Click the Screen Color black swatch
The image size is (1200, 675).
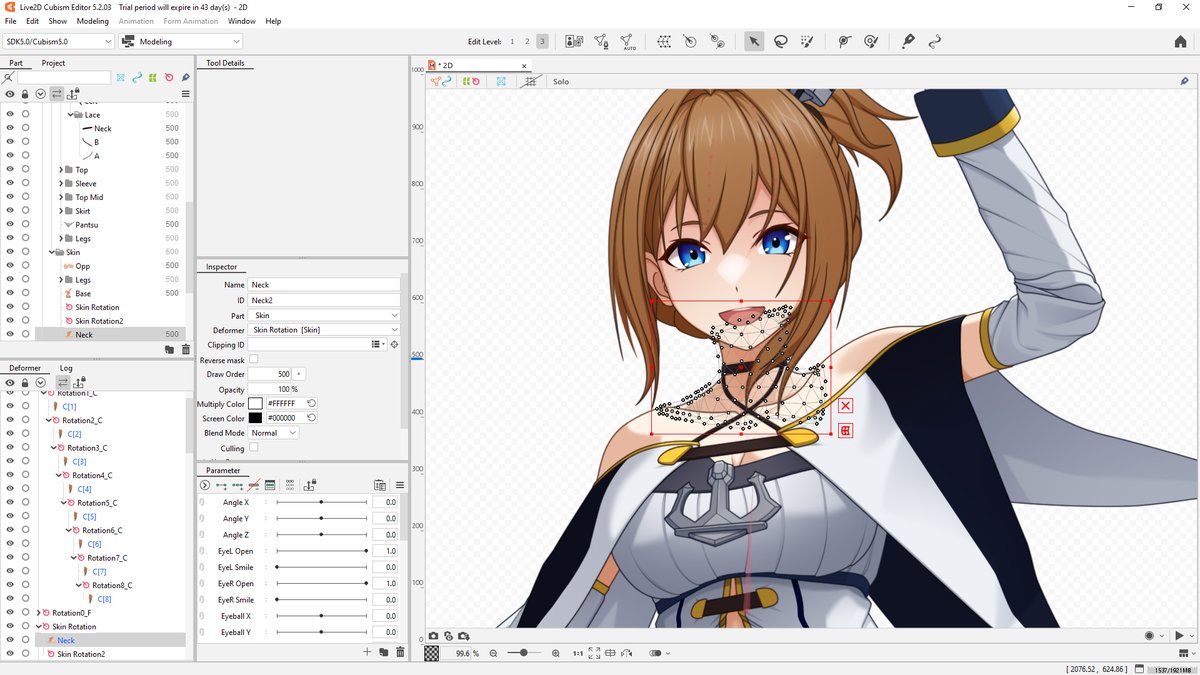[x=255, y=418]
